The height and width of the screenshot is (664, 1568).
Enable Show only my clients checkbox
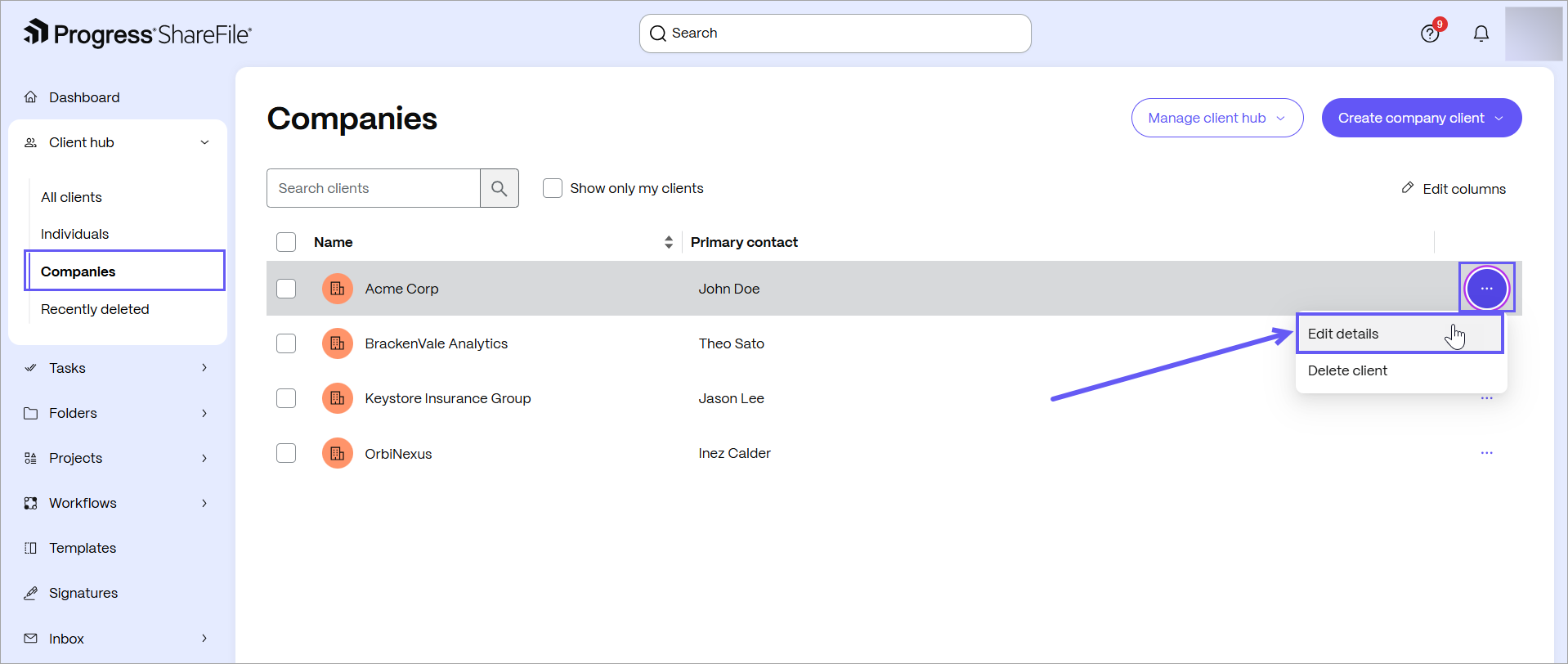[553, 188]
